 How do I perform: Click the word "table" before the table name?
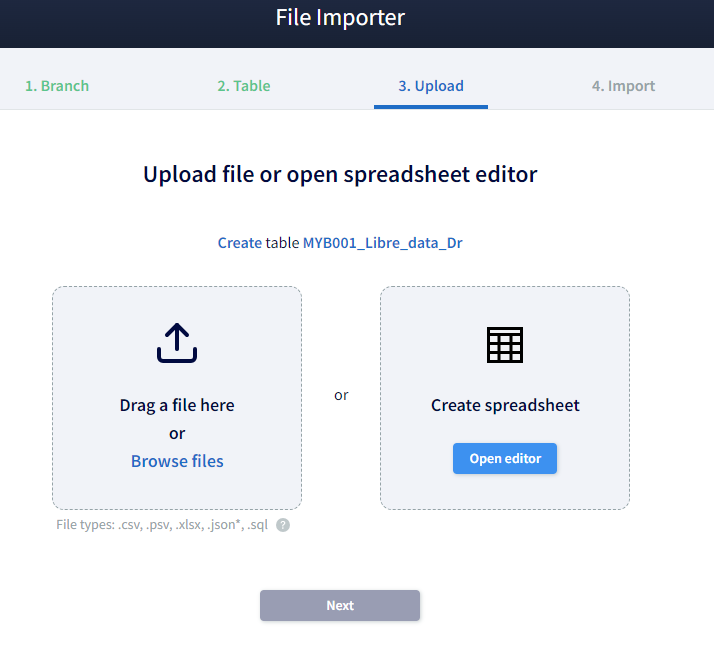(282, 243)
